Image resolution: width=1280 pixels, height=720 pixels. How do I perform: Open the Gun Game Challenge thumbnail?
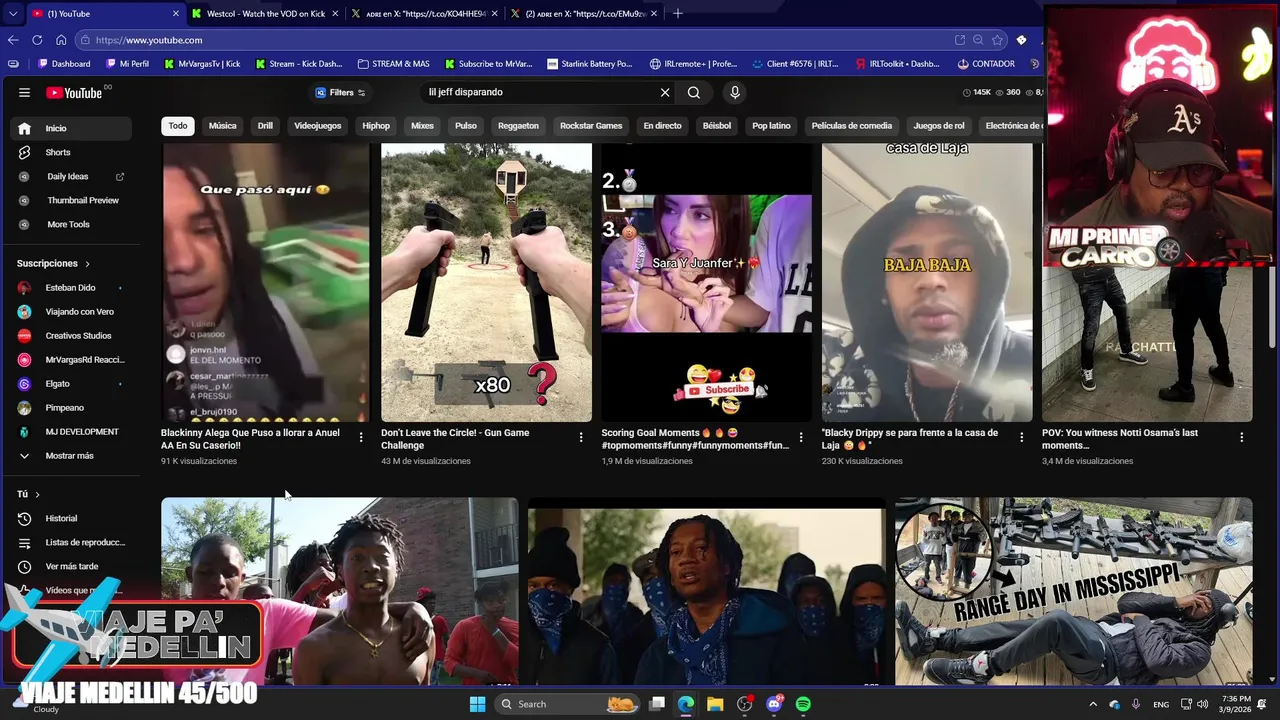(x=486, y=282)
